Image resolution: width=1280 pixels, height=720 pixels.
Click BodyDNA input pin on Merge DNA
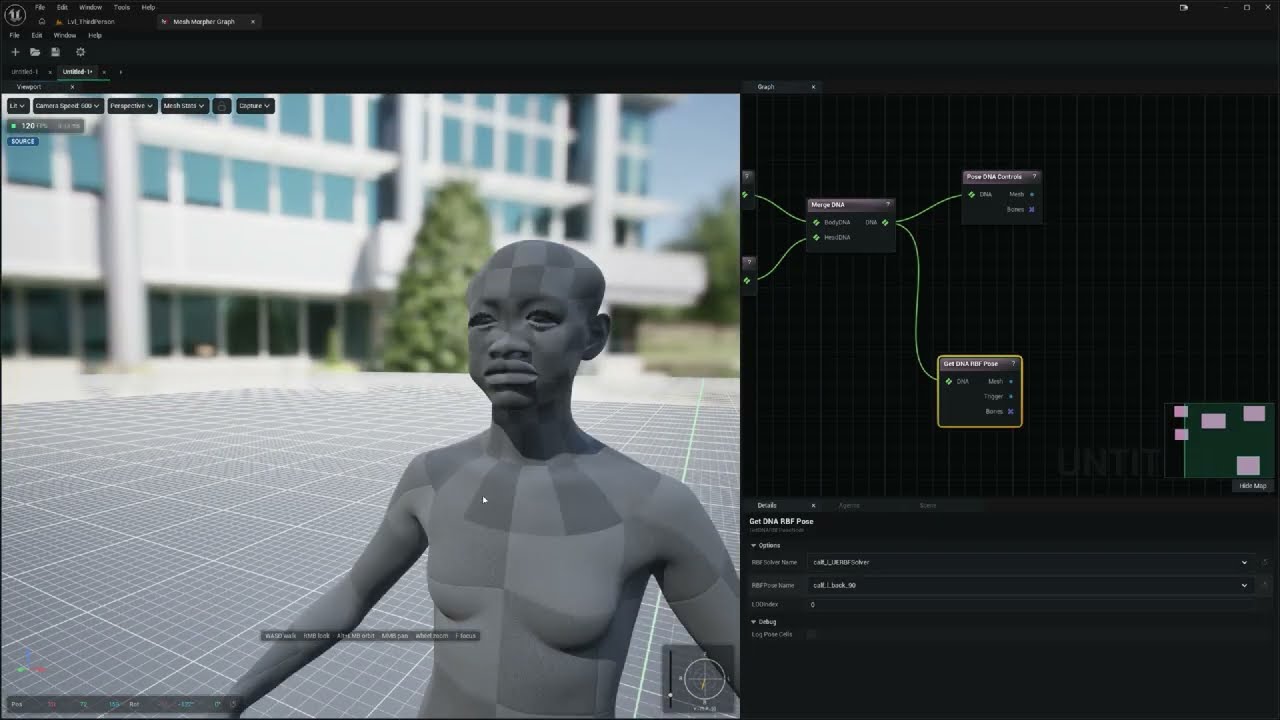tap(816, 222)
